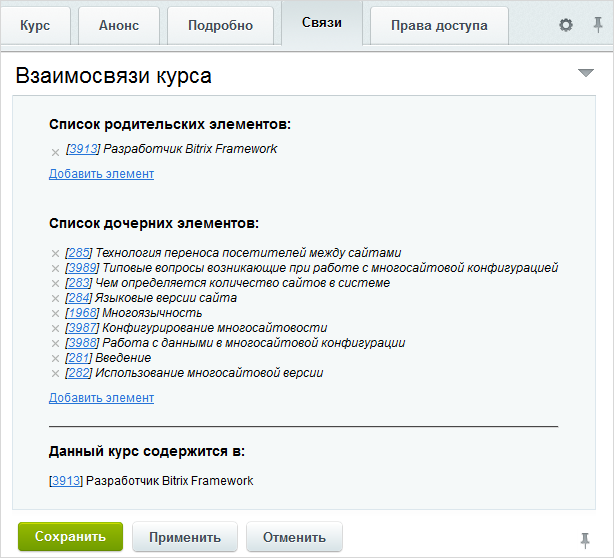Open the Подробно tab

(220, 25)
